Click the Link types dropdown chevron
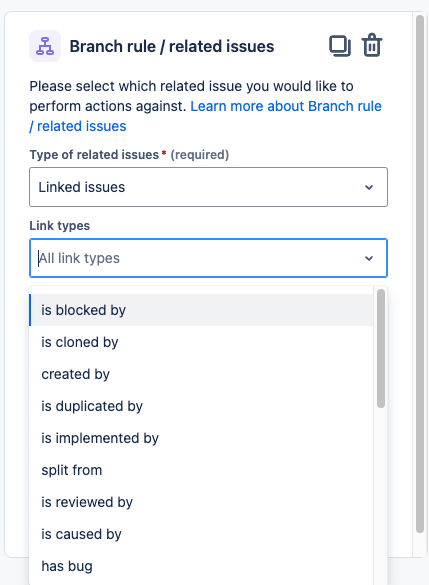This screenshot has width=429, height=585. (x=369, y=258)
